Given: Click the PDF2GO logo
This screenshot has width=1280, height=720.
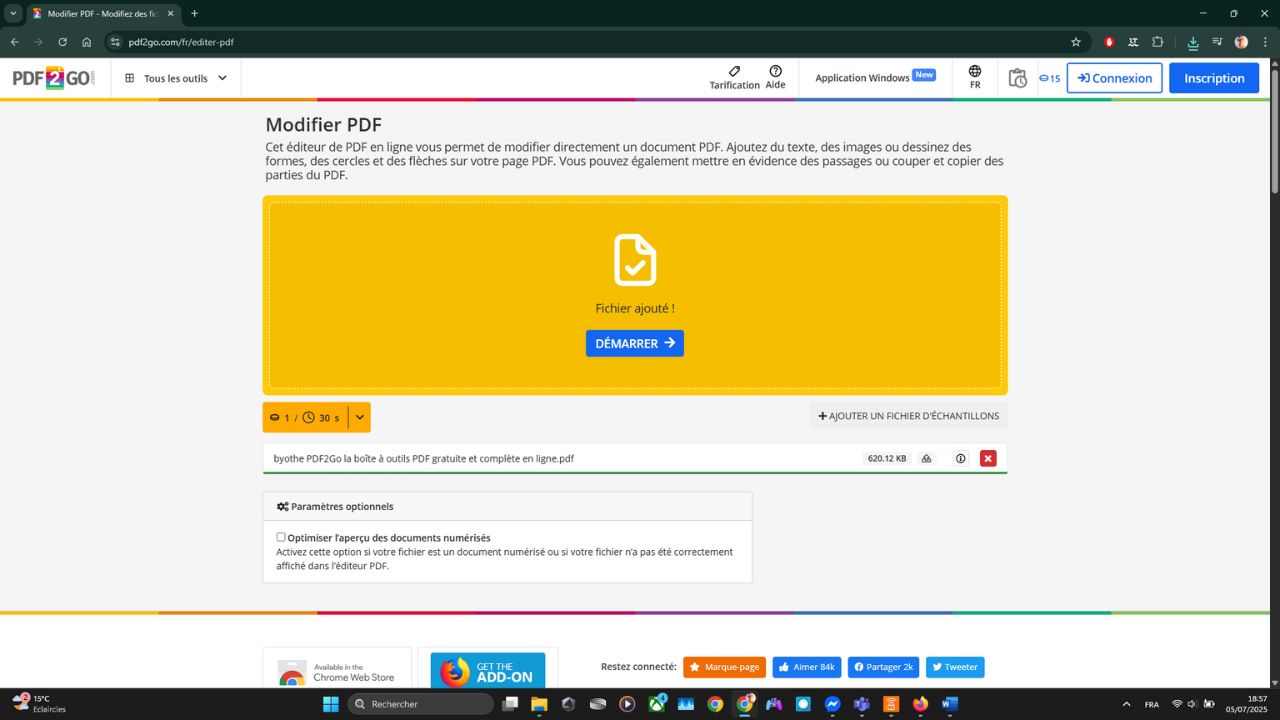Looking at the screenshot, I should click(52, 77).
